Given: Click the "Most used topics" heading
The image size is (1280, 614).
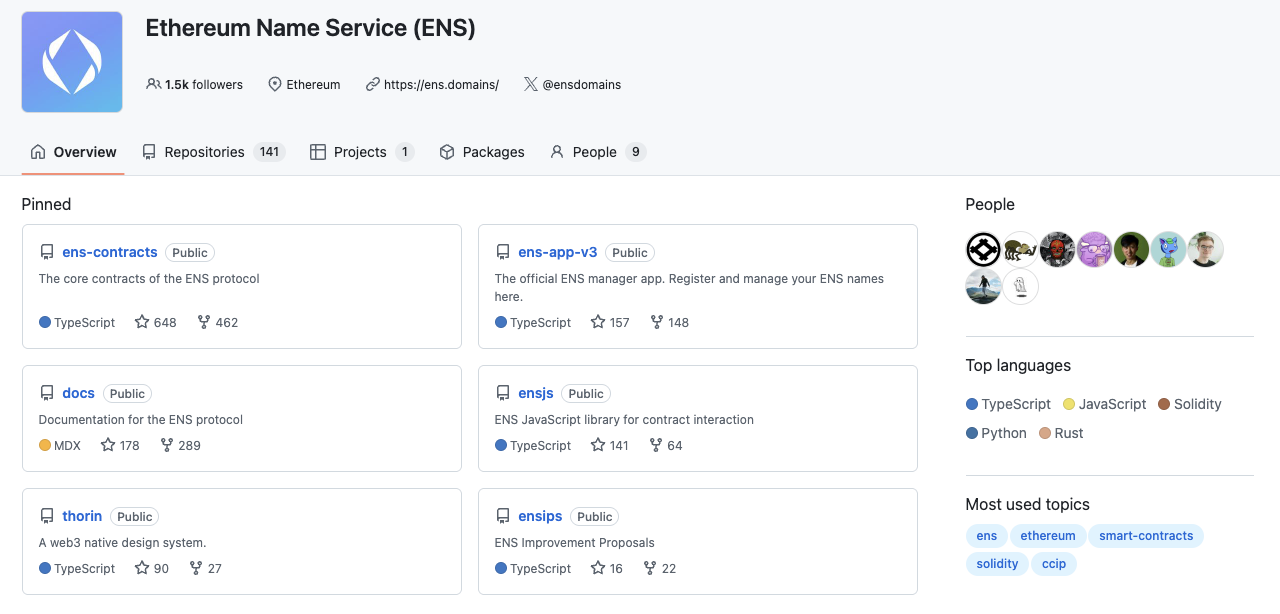Looking at the screenshot, I should point(1027,504).
